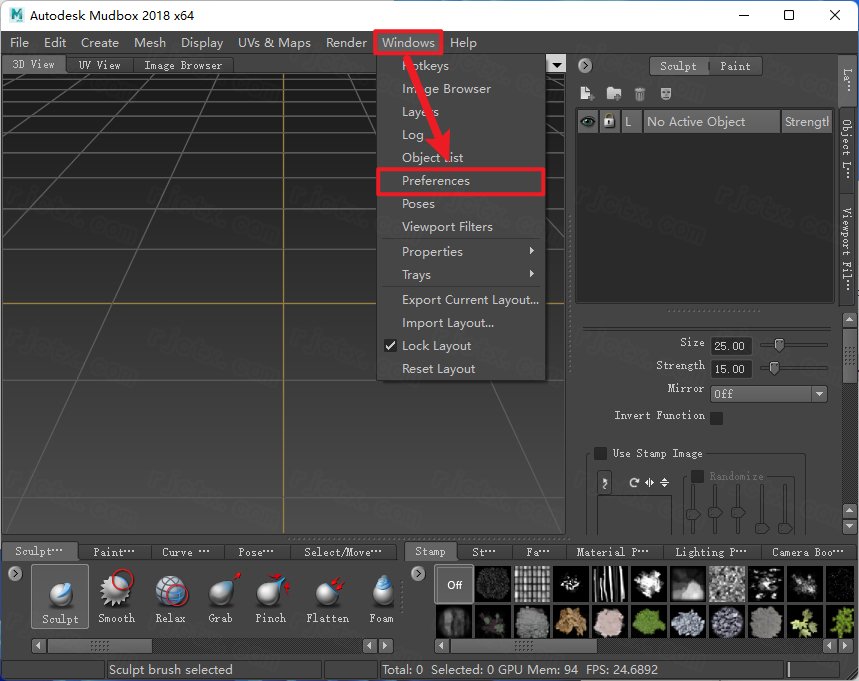Choose Preferences from Windows menu

point(461,181)
